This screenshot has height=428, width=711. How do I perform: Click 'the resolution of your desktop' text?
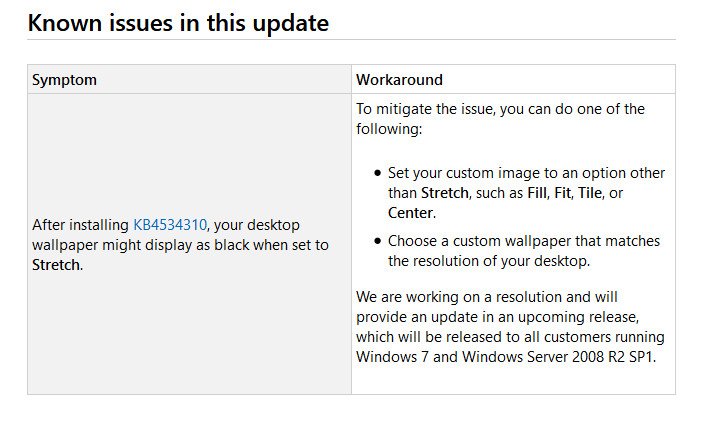pyautogui.click(x=489, y=261)
